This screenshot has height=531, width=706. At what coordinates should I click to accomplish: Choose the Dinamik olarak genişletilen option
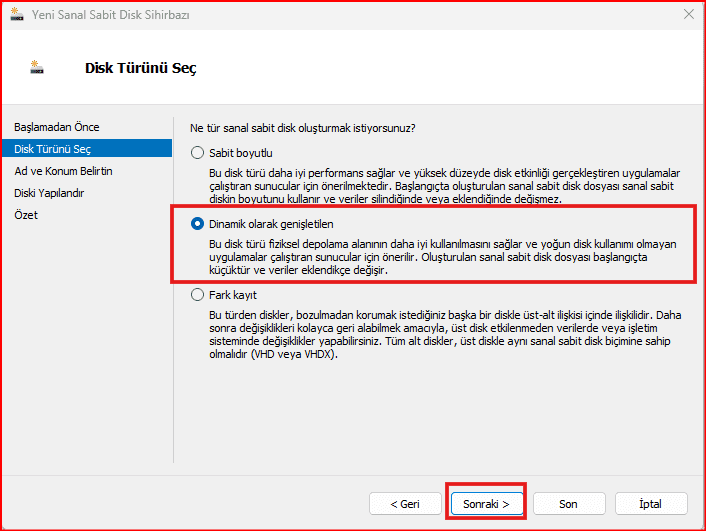point(197,224)
